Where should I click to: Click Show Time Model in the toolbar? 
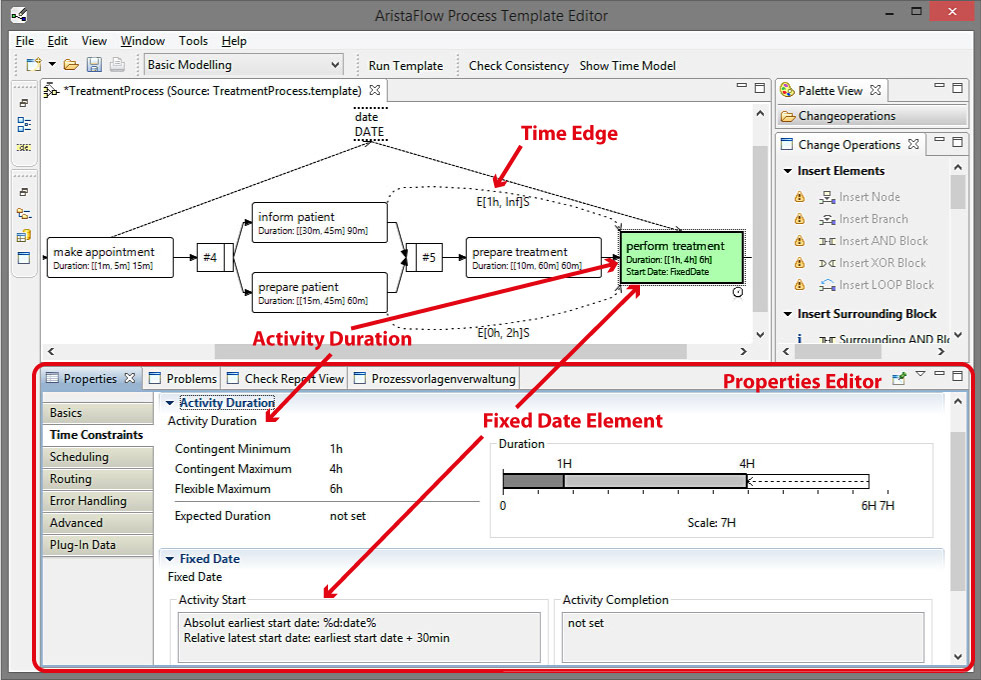click(x=628, y=66)
